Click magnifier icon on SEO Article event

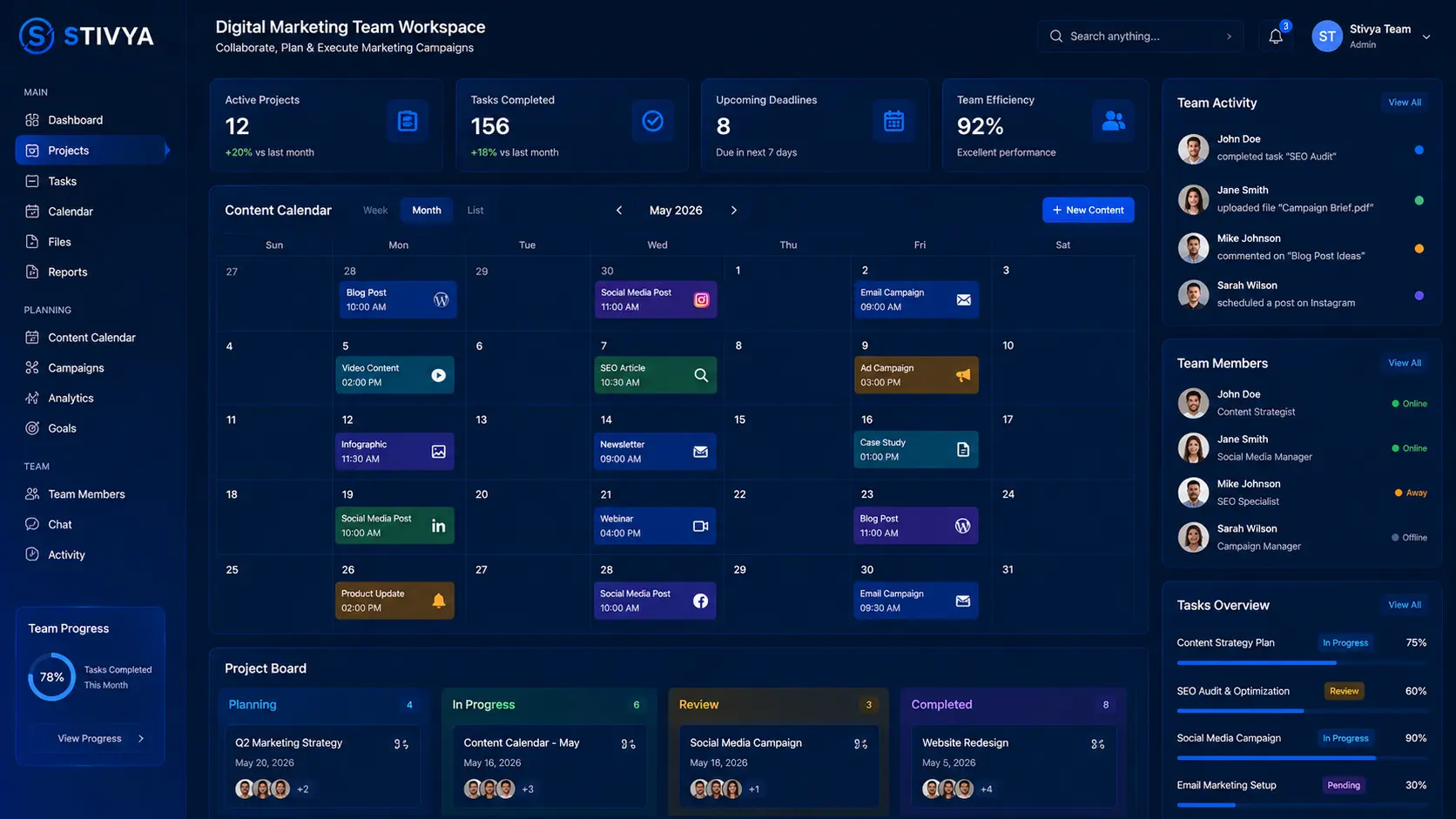coord(701,375)
